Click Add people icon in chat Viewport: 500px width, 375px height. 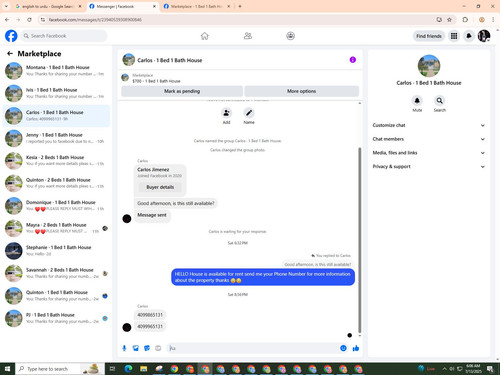[226, 113]
